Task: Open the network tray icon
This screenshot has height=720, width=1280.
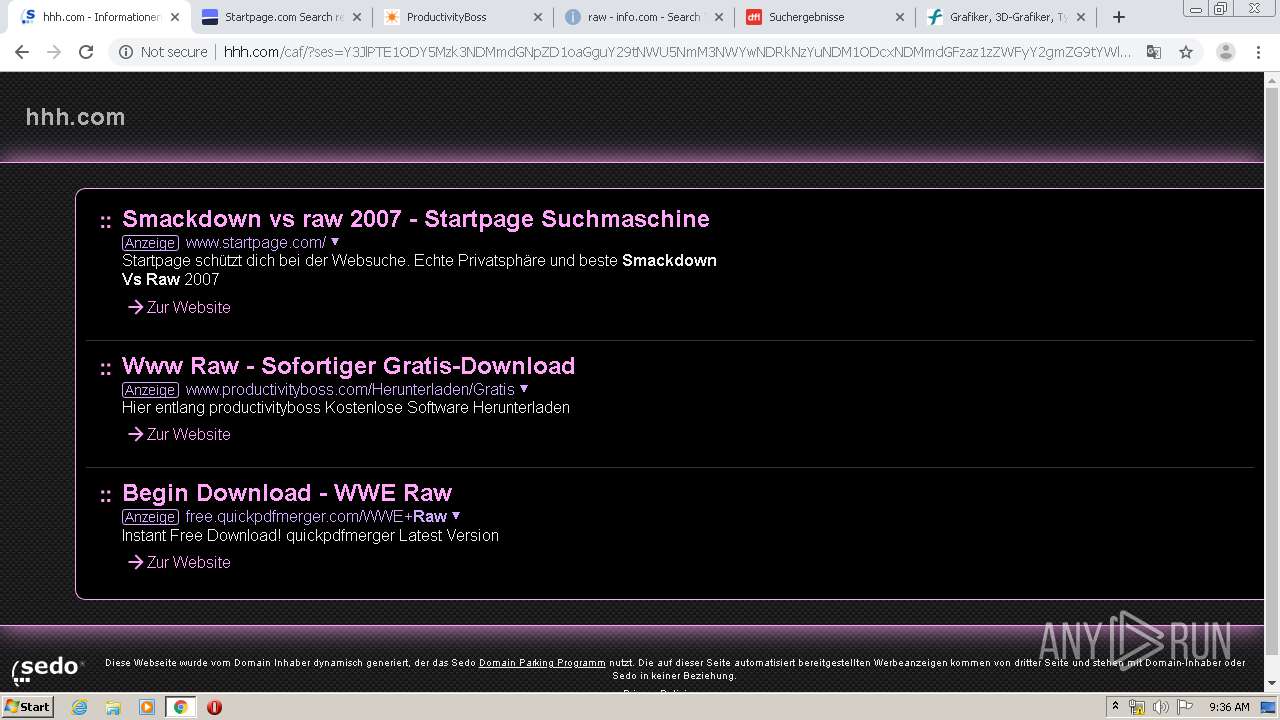Action: point(1137,707)
